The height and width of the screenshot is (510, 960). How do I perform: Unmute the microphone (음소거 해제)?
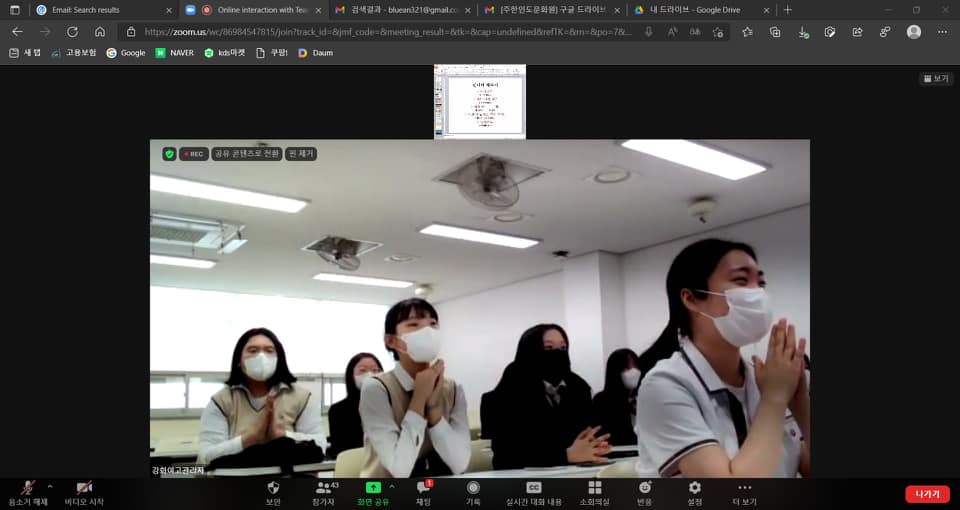pyautogui.click(x=27, y=488)
